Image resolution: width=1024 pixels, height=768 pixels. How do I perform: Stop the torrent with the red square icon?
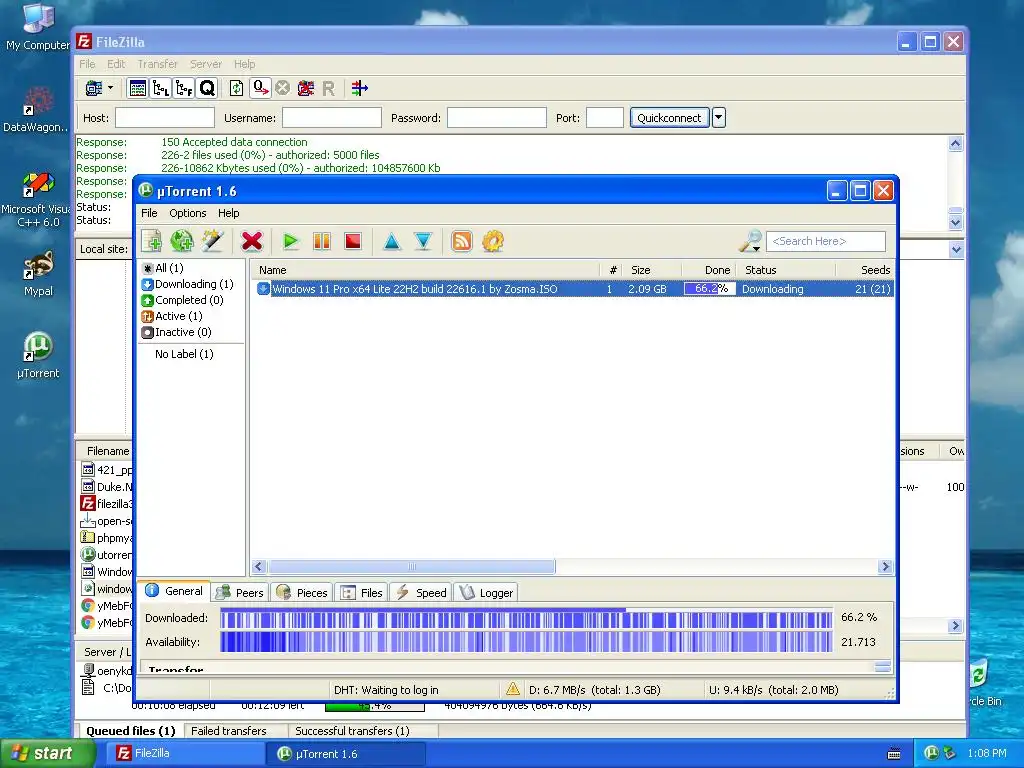(353, 241)
